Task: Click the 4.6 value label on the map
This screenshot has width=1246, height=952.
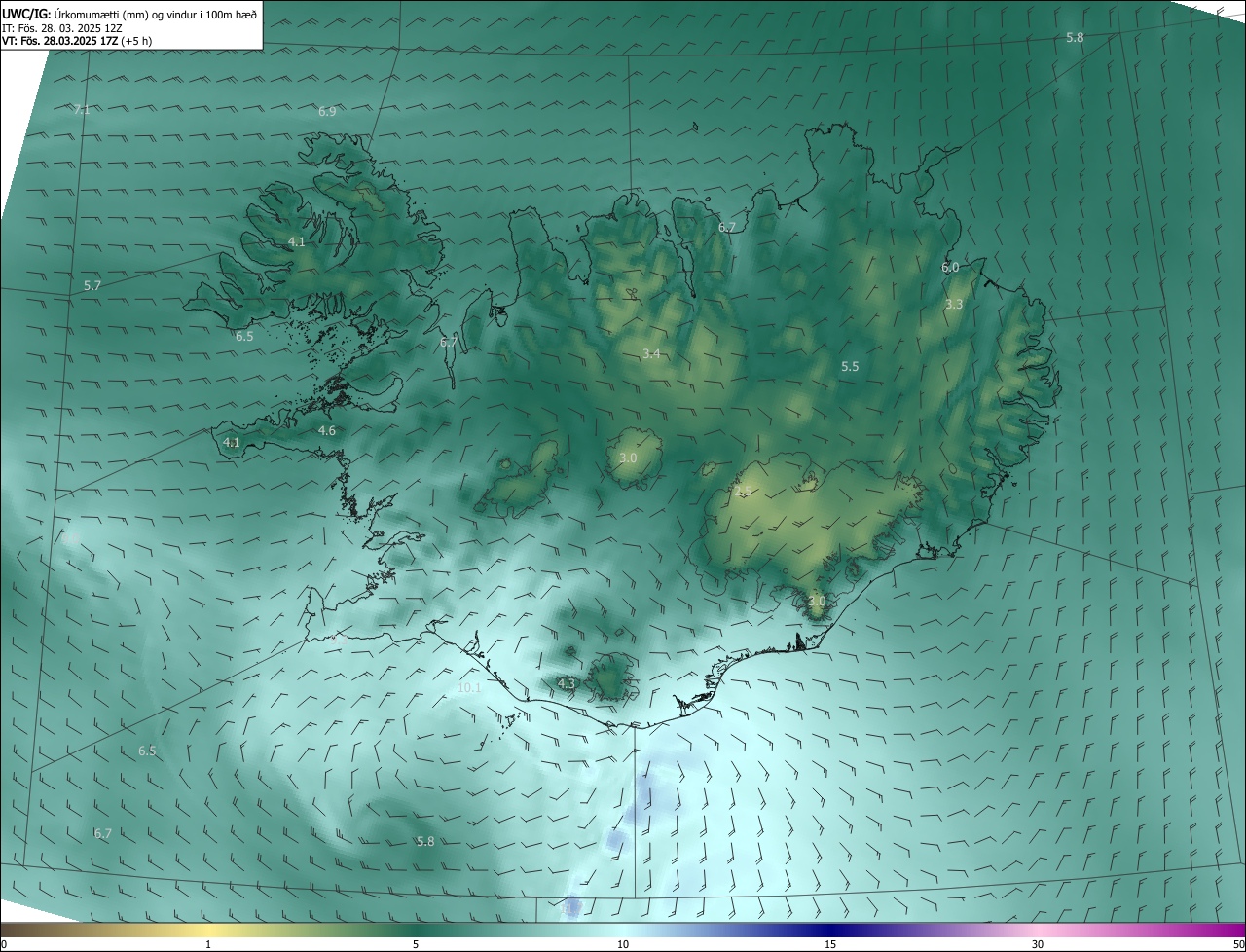Action: [327, 430]
